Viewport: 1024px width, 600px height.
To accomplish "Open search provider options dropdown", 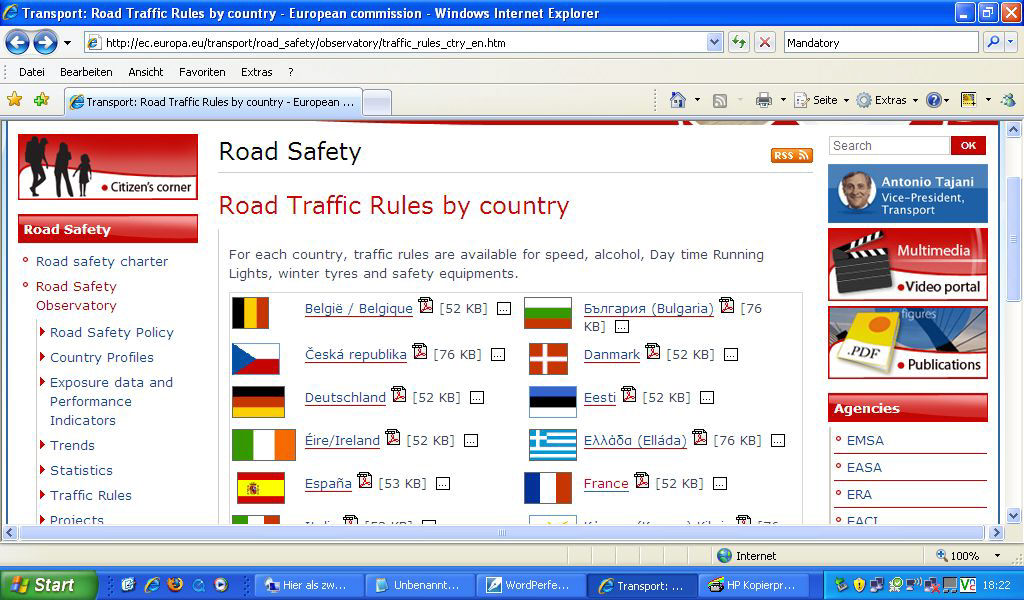I will pyautogui.click(x=1010, y=42).
